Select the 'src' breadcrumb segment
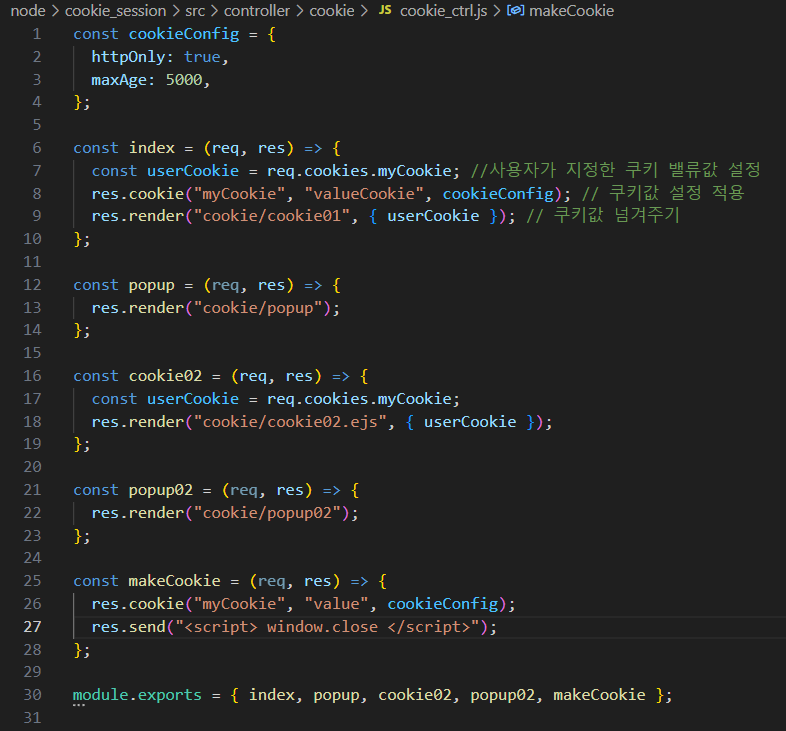Viewport: 786px width, 731px height. point(195,11)
